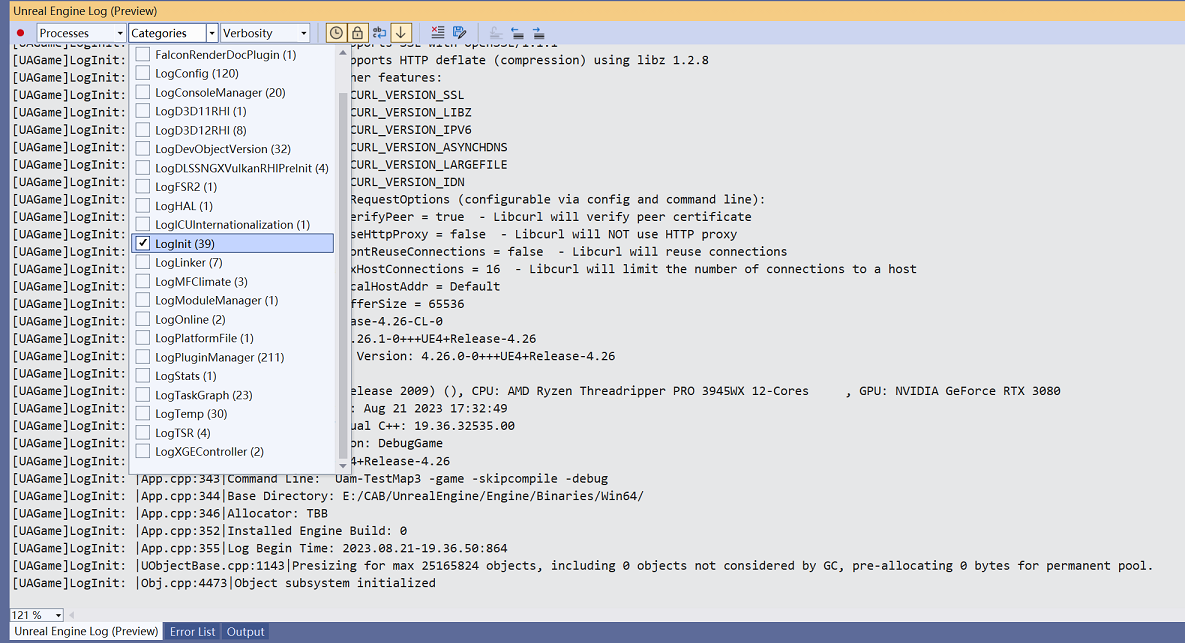This screenshot has height=643, width=1185.
Task: Click the red record indicator icon
Action: click(20, 33)
